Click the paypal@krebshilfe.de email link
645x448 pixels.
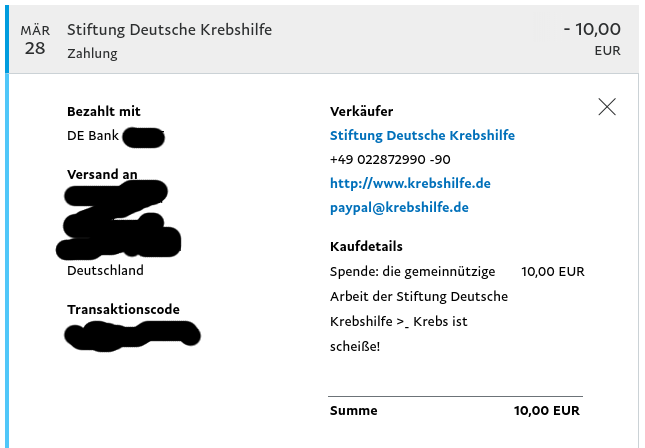pos(399,207)
